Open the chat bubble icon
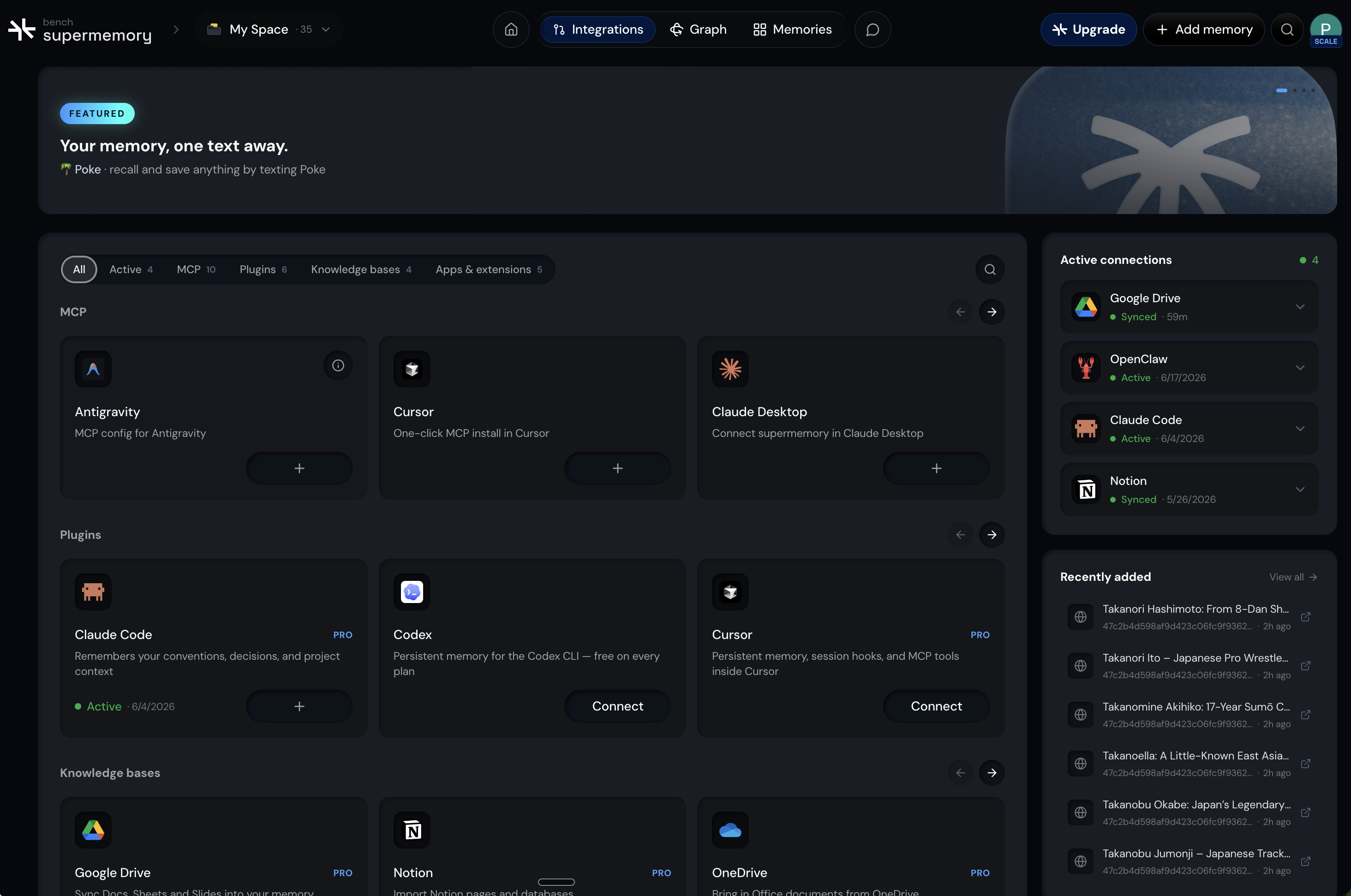Screen dimensions: 1351x896 pos(872,29)
